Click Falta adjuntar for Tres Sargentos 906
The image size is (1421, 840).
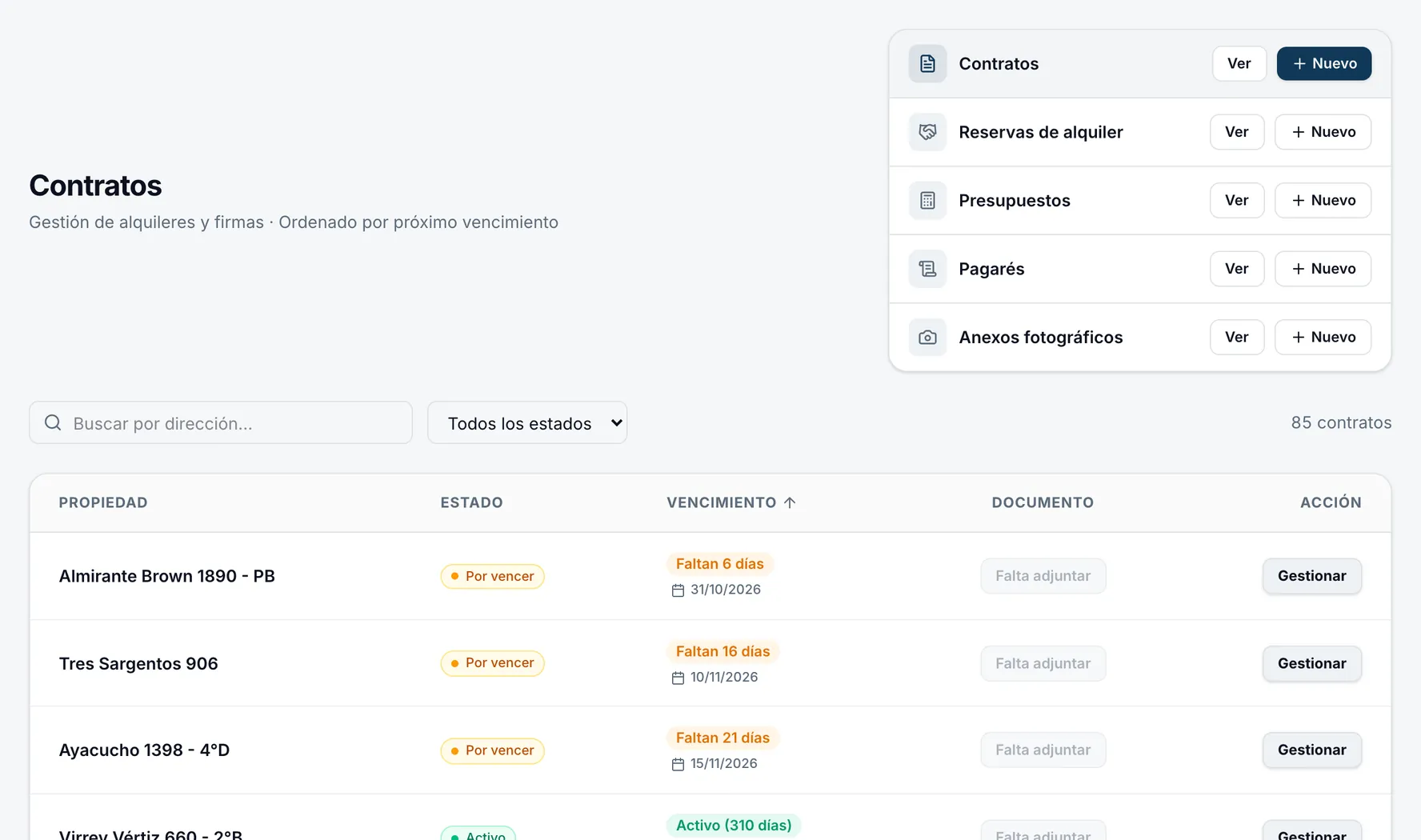click(x=1043, y=663)
